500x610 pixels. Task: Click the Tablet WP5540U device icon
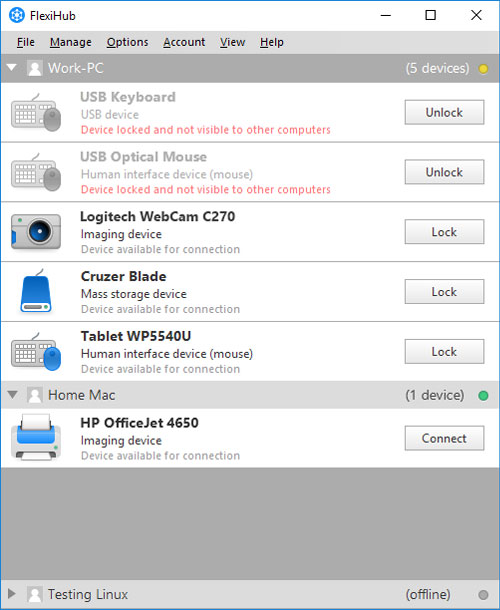[x=36, y=352]
